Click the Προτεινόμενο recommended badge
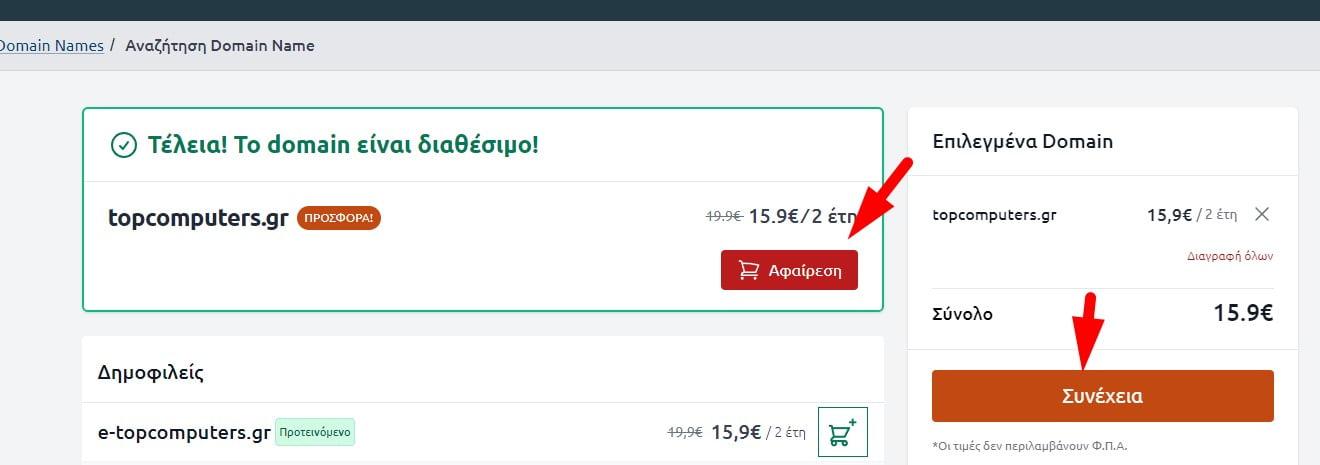The width and height of the screenshot is (1320, 465). (315, 433)
